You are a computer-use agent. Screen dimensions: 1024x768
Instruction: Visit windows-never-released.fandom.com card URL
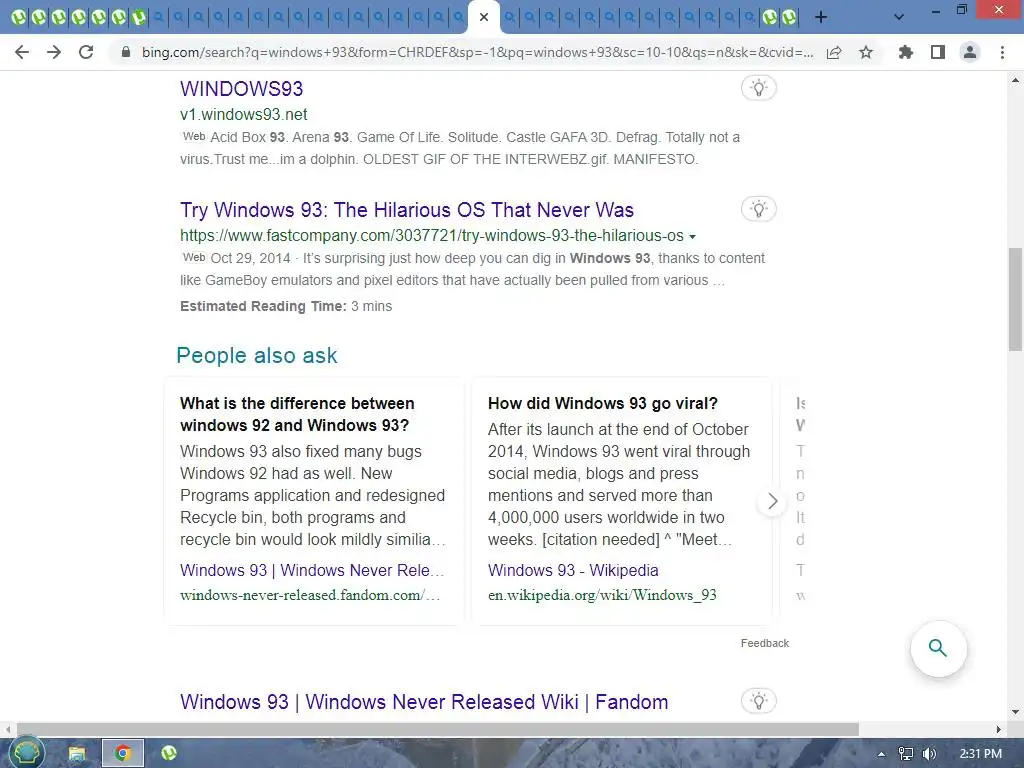point(310,595)
